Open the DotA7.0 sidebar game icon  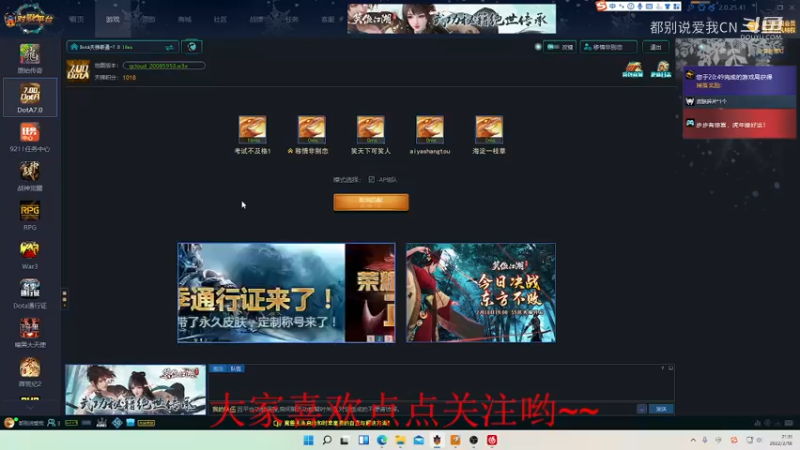click(30, 97)
